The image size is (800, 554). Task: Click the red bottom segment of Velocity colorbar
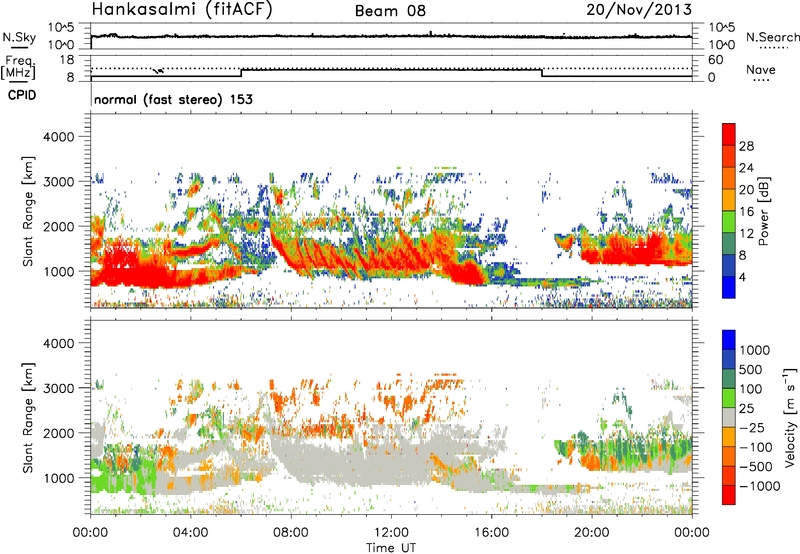[729, 495]
